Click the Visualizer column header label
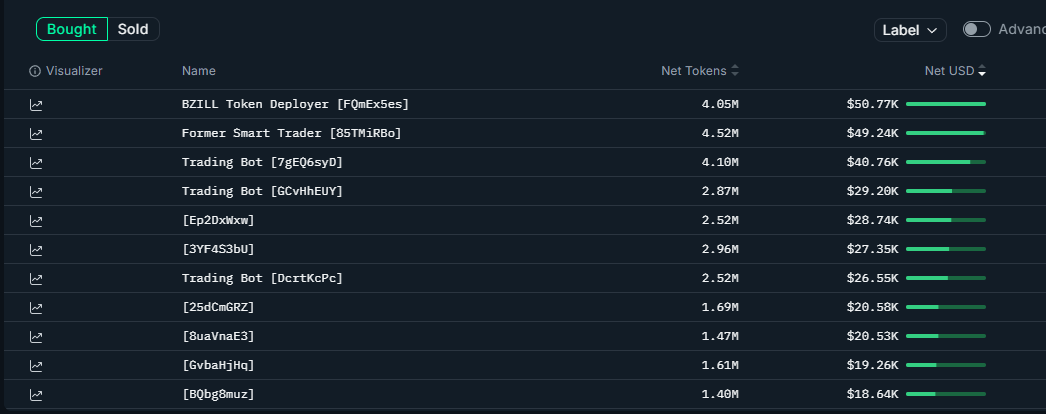 tap(74, 71)
